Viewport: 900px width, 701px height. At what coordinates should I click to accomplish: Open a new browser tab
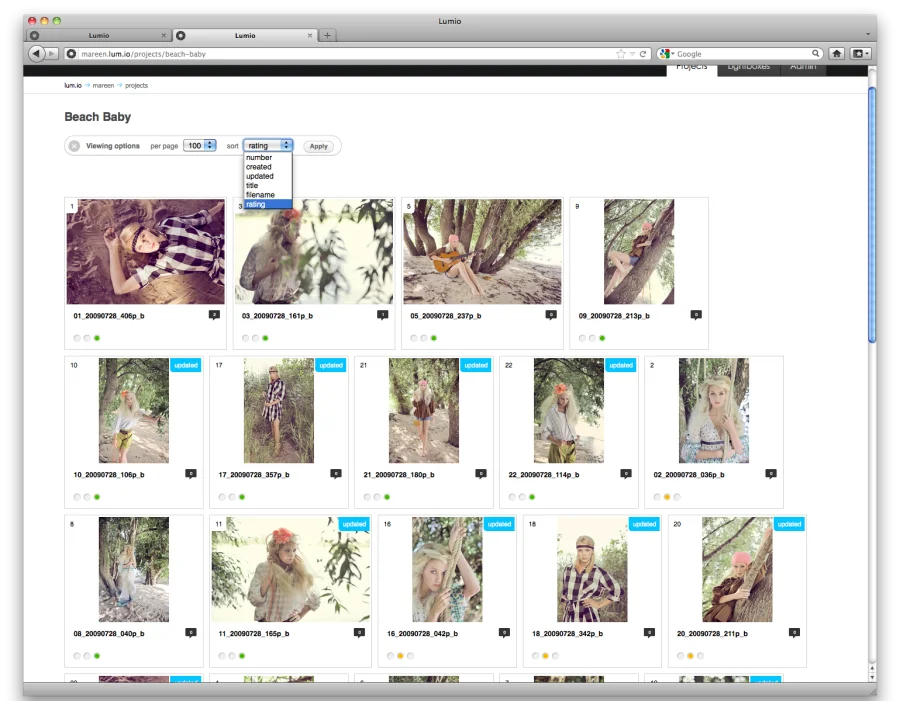[327, 35]
